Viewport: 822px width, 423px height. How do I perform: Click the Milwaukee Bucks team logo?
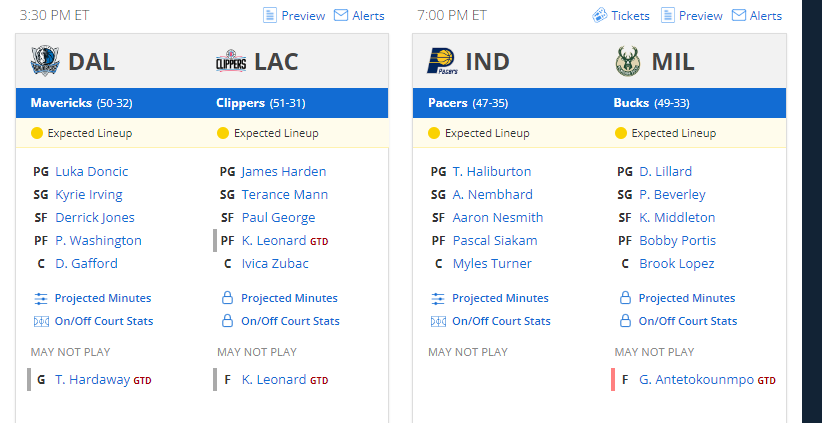pyautogui.click(x=628, y=61)
